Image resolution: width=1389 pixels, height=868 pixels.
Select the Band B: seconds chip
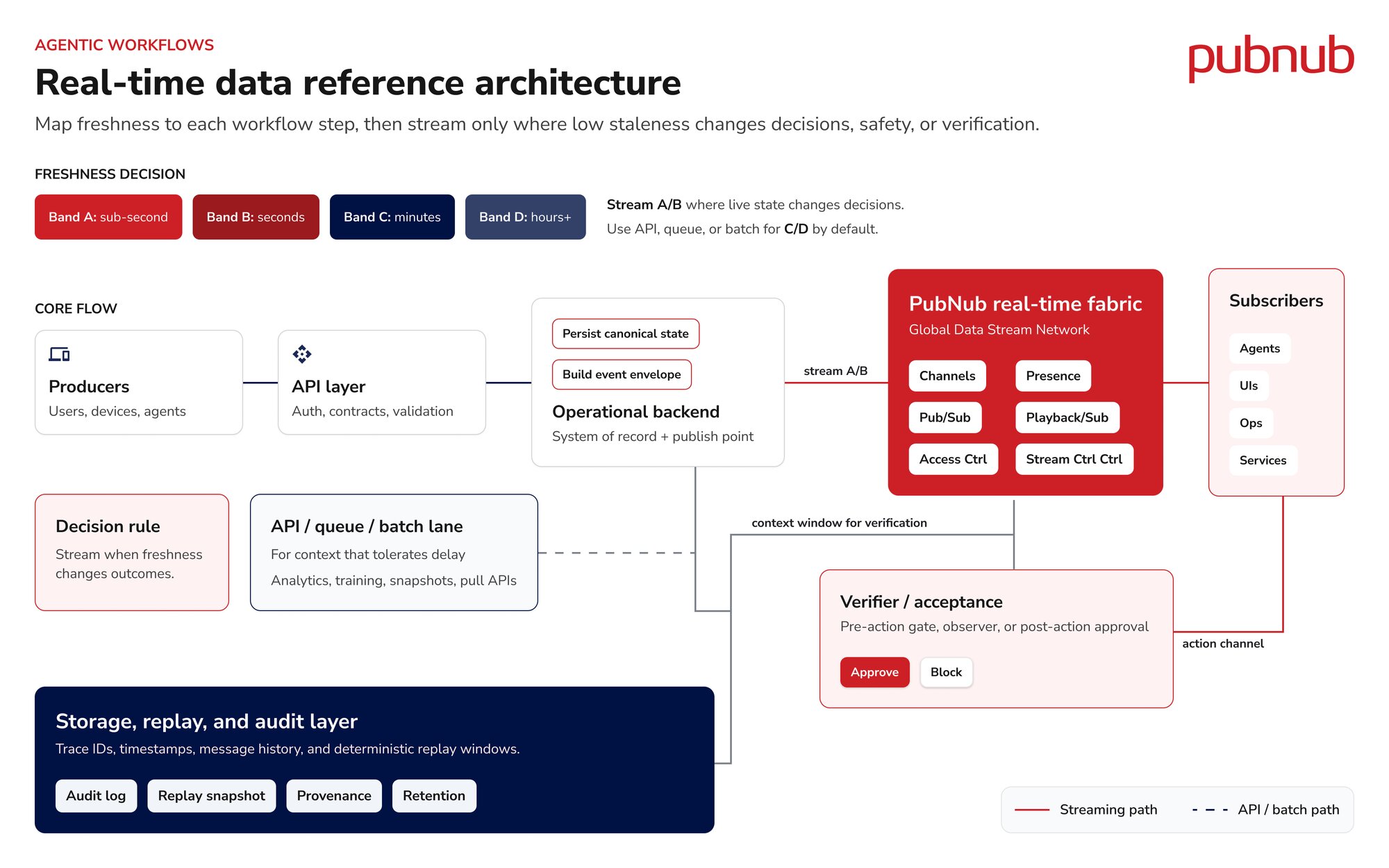(x=256, y=217)
